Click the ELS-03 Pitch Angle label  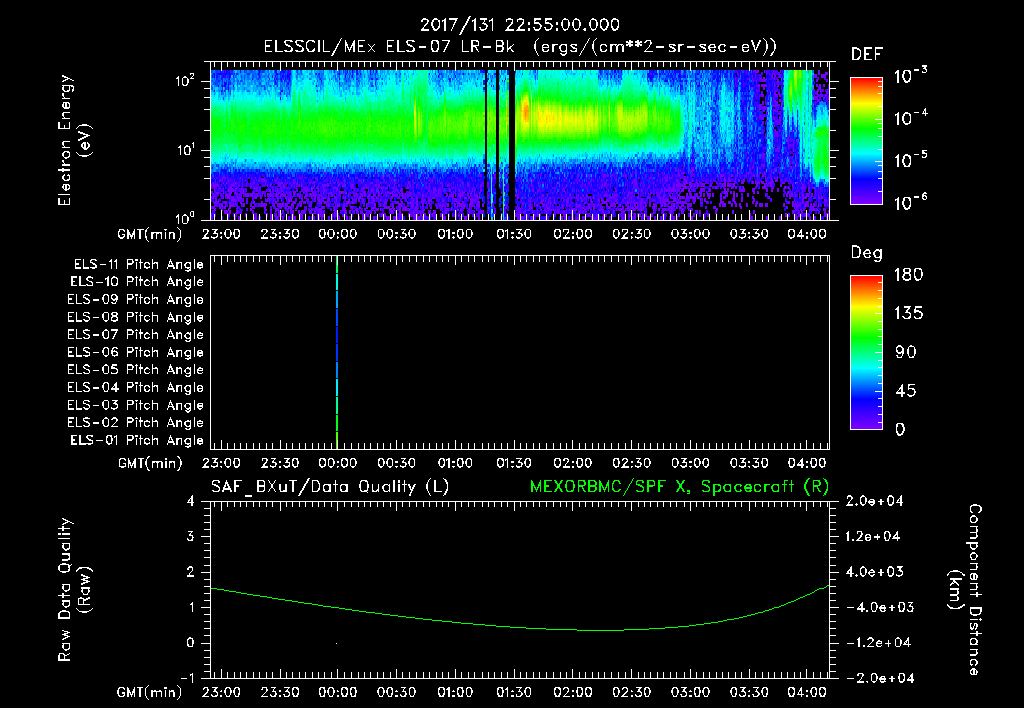pyautogui.click(x=136, y=406)
